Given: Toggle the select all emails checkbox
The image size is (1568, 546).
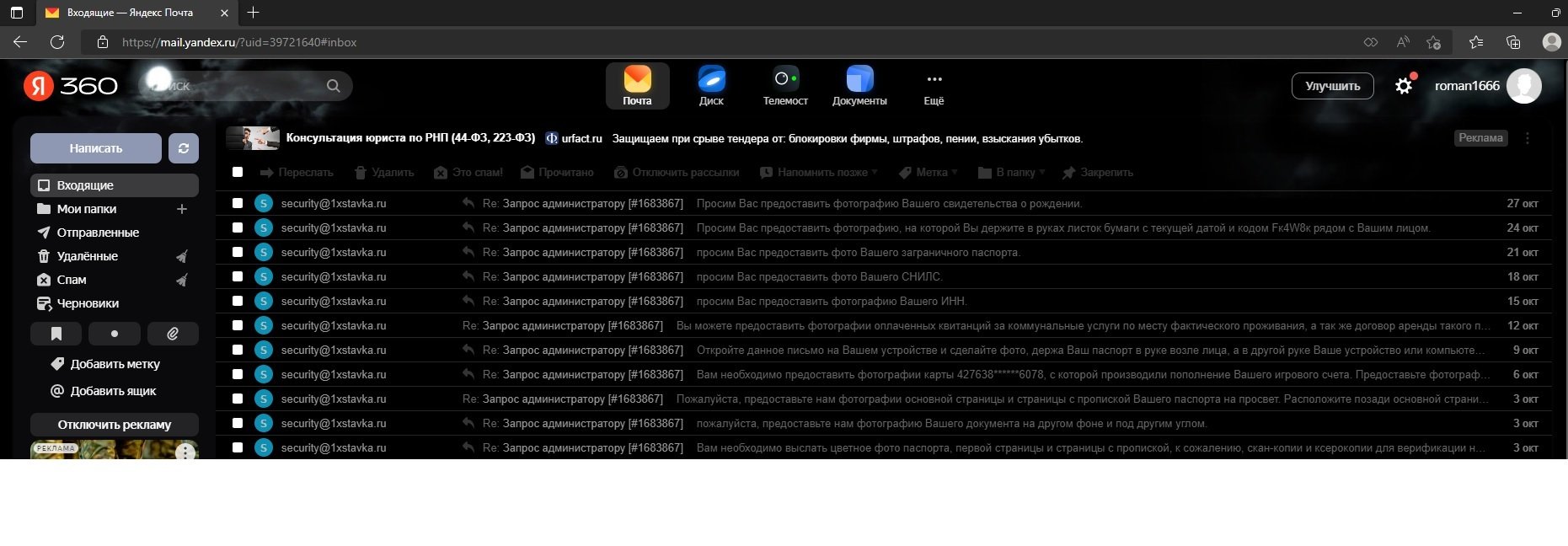Looking at the screenshot, I should 238,172.
